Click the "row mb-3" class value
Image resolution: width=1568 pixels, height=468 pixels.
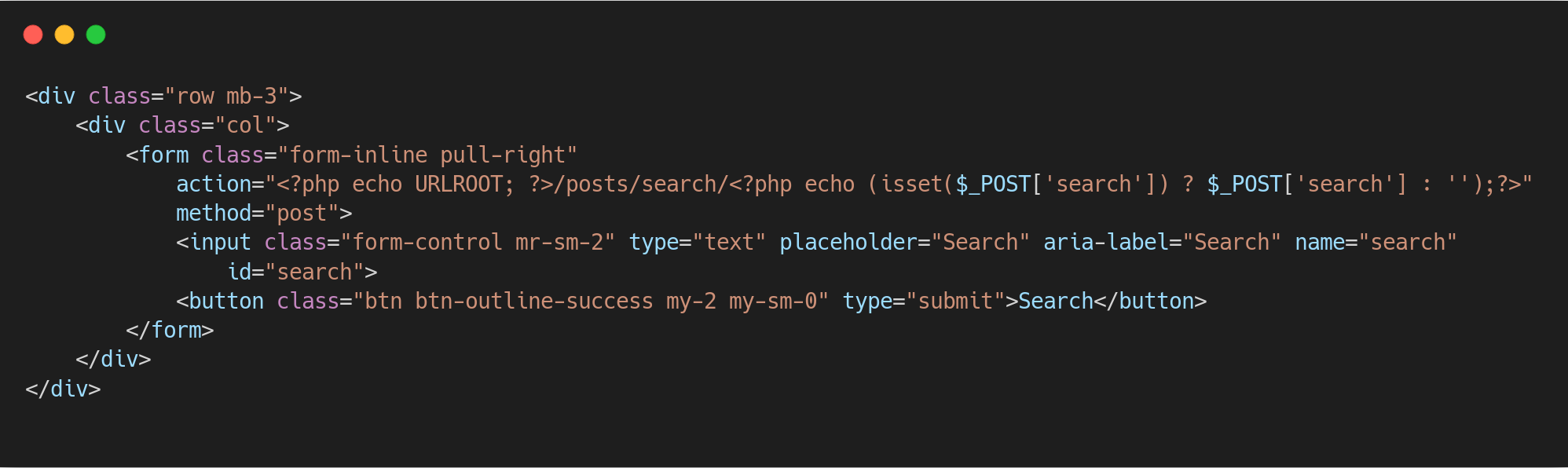coord(226,96)
